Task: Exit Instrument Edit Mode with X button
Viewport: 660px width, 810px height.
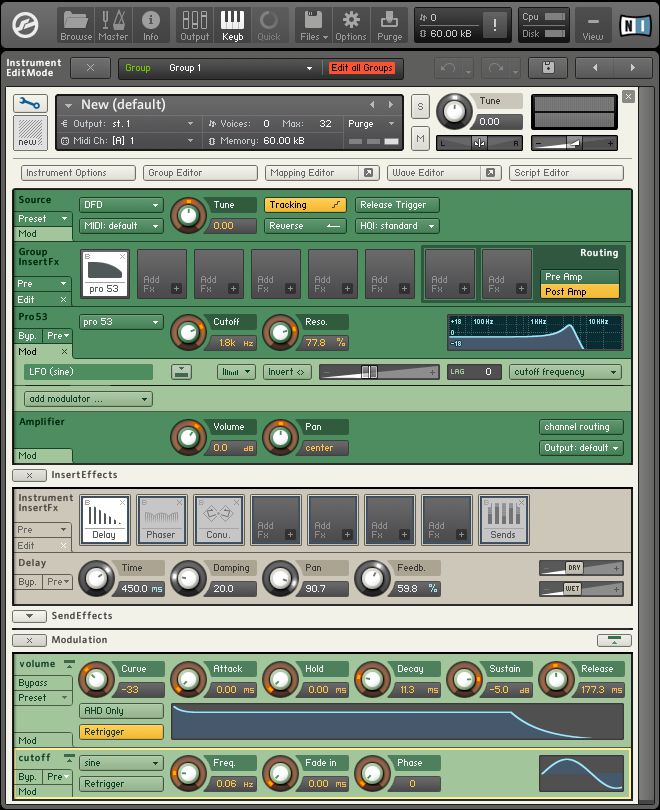Action: tap(90, 68)
